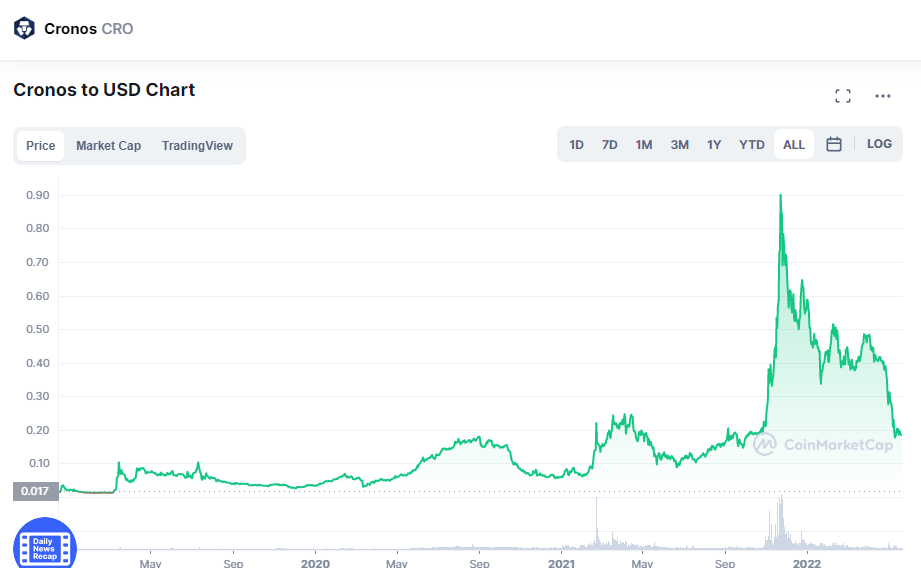
Task: Select the YTD time range
Action: [x=751, y=144]
